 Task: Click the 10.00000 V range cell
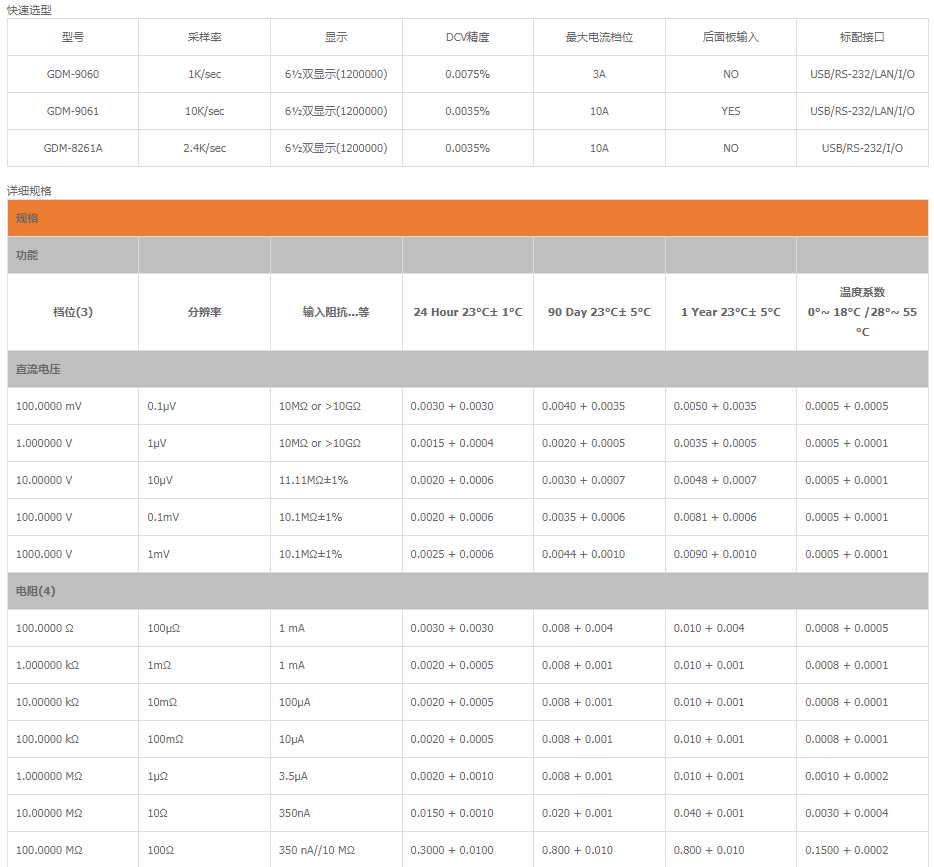[x=73, y=480]
